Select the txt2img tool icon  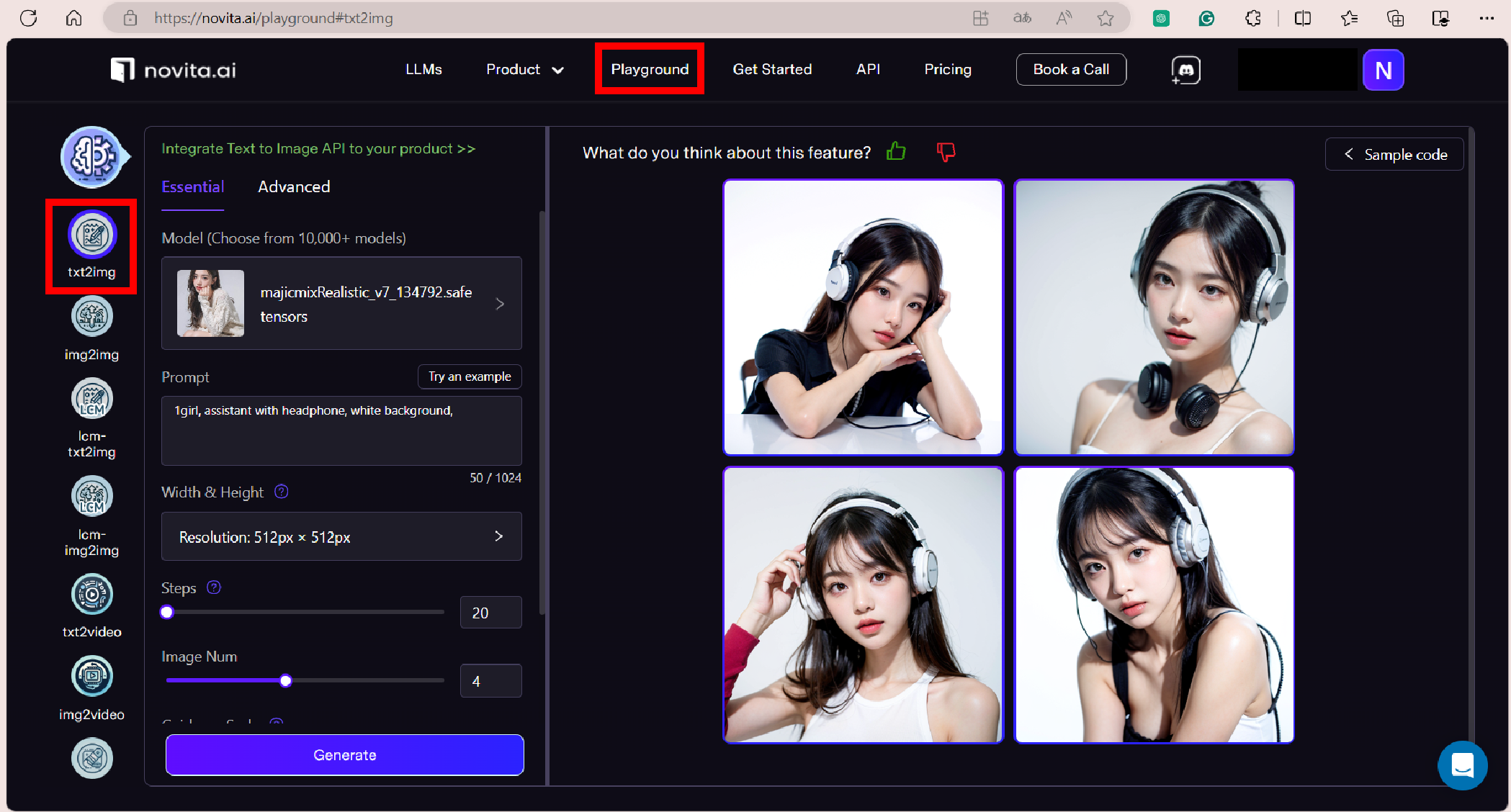pos(91,235)
